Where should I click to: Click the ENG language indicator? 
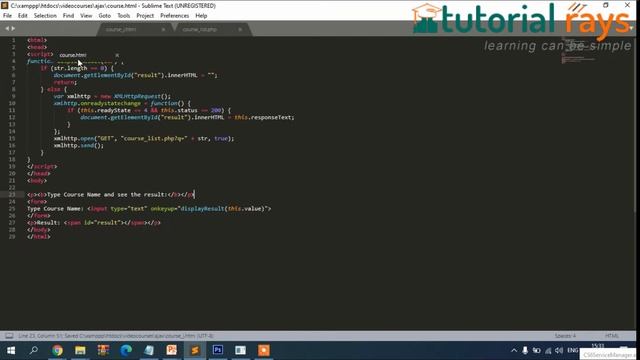pyautogui.click(x=573, y=350)
